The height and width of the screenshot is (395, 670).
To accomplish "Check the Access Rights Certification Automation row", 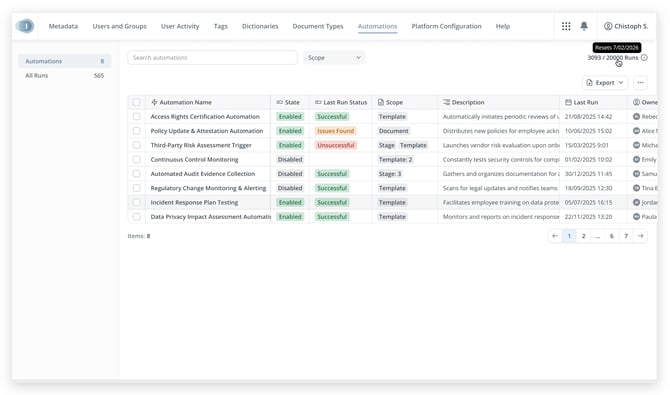I will coord(136,116).
